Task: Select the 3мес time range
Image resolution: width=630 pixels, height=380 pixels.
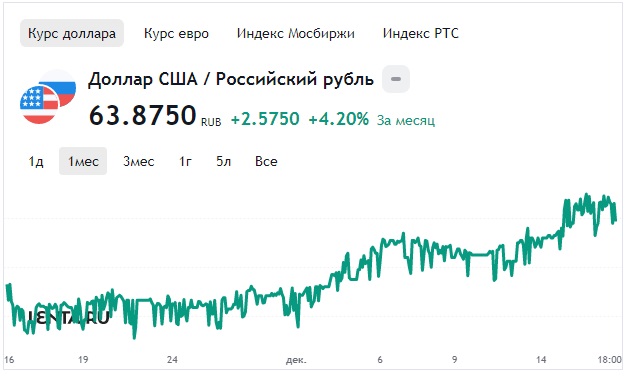Action: [x=139, y=161]
